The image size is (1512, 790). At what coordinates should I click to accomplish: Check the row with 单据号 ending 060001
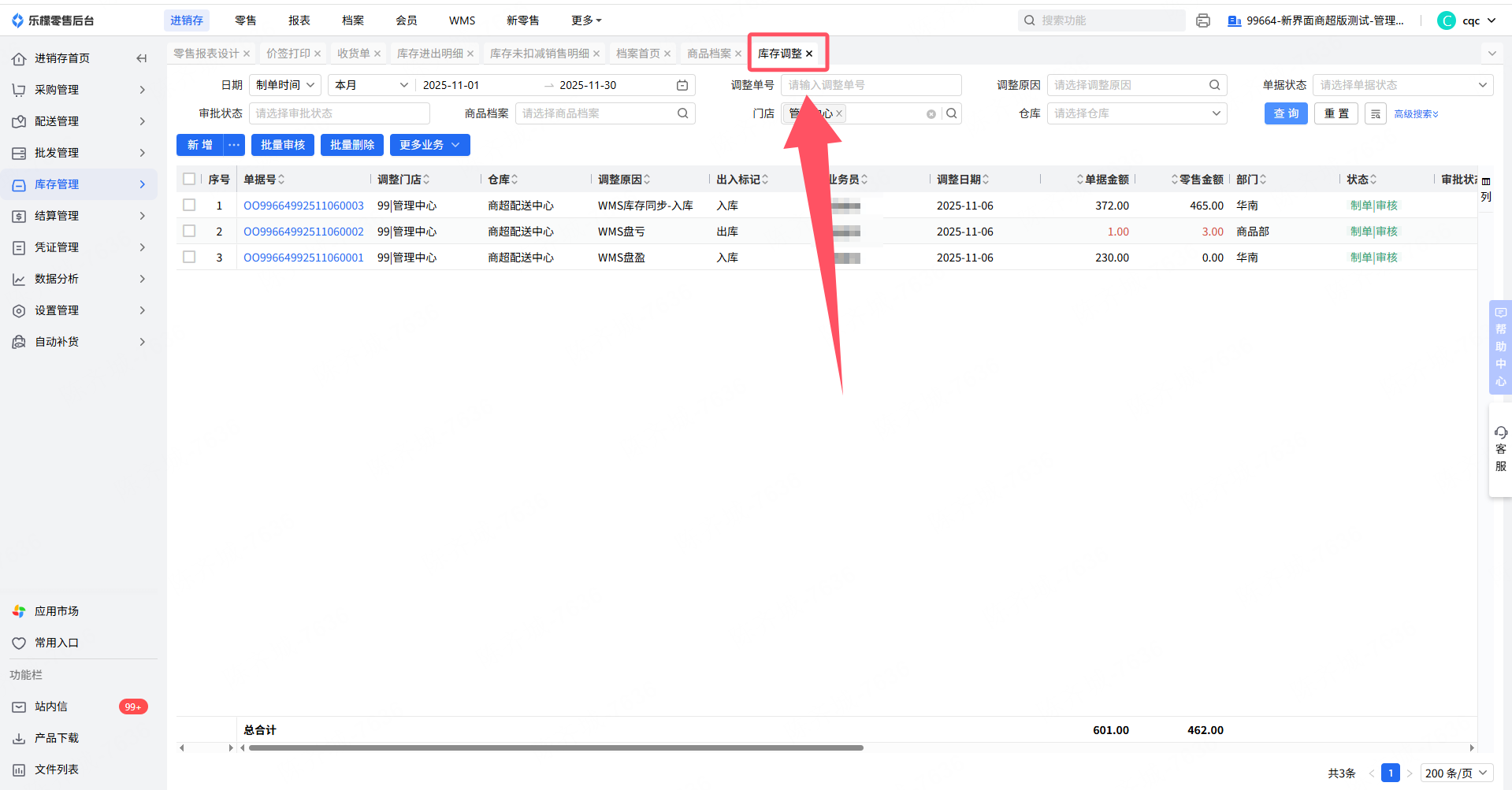[x=189, y=257]
